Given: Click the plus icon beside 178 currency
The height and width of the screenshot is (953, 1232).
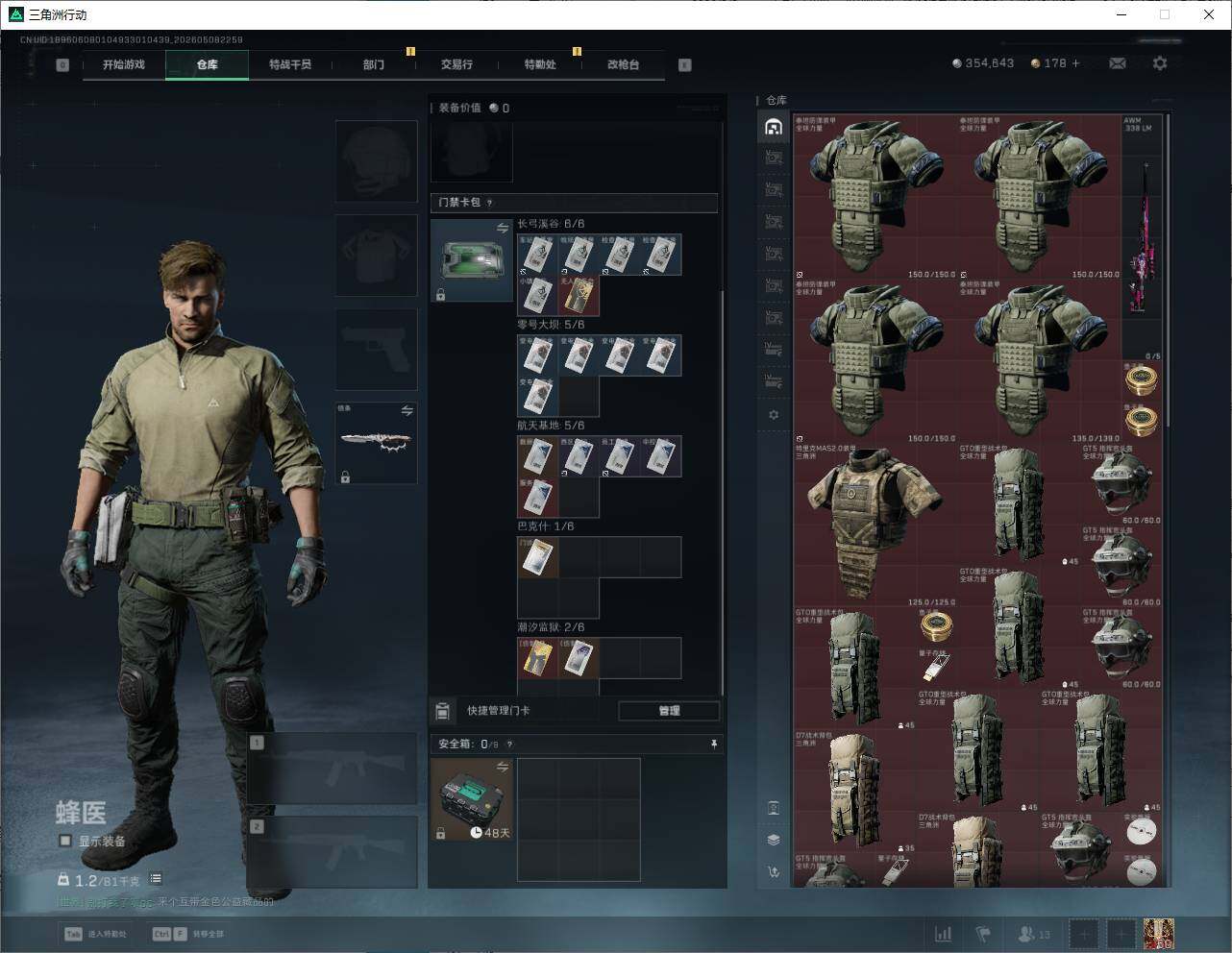Looking at the screenshot, I should coord(1075,63).
